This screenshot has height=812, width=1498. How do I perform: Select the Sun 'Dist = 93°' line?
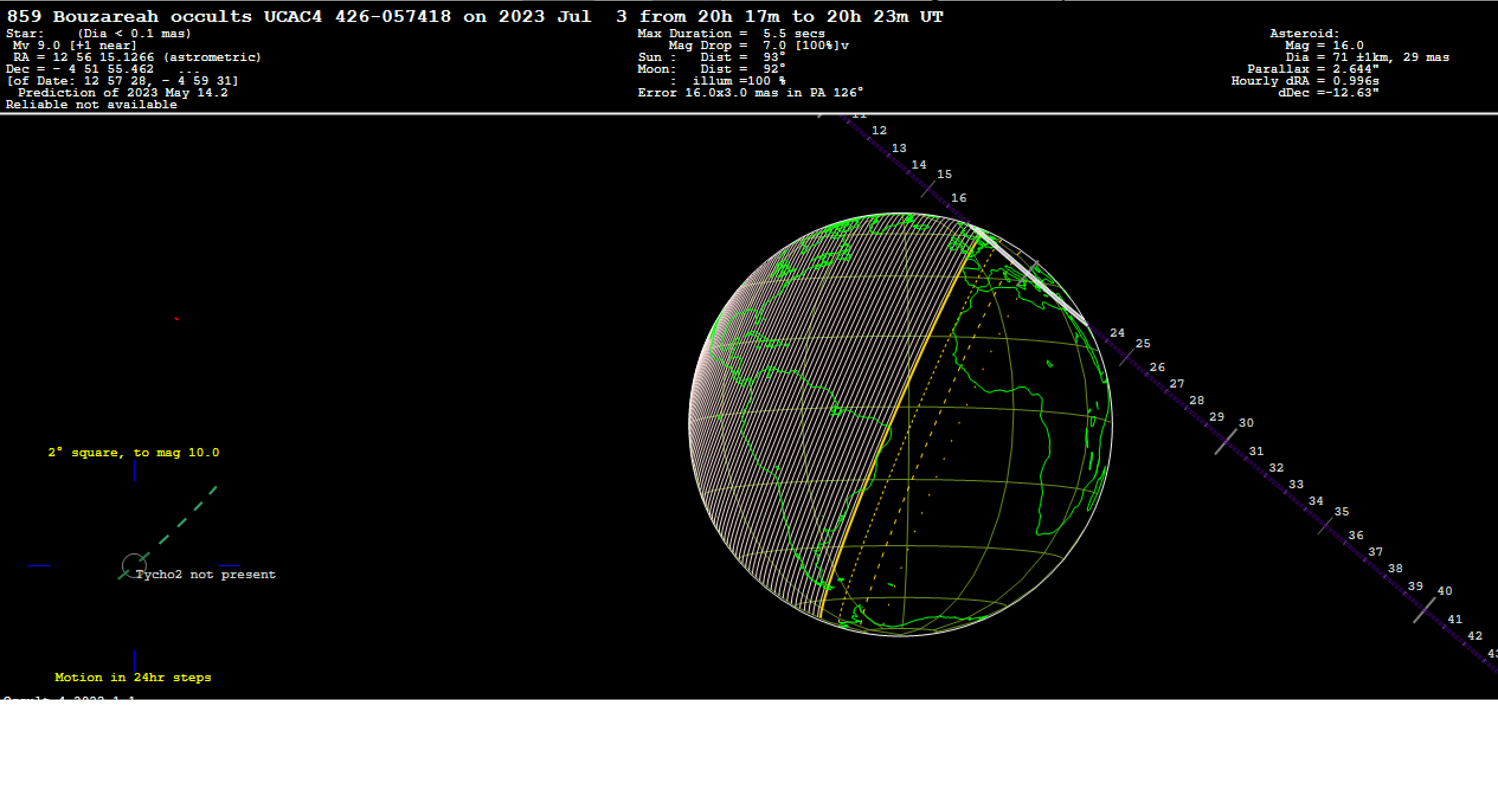pos(742,57)
